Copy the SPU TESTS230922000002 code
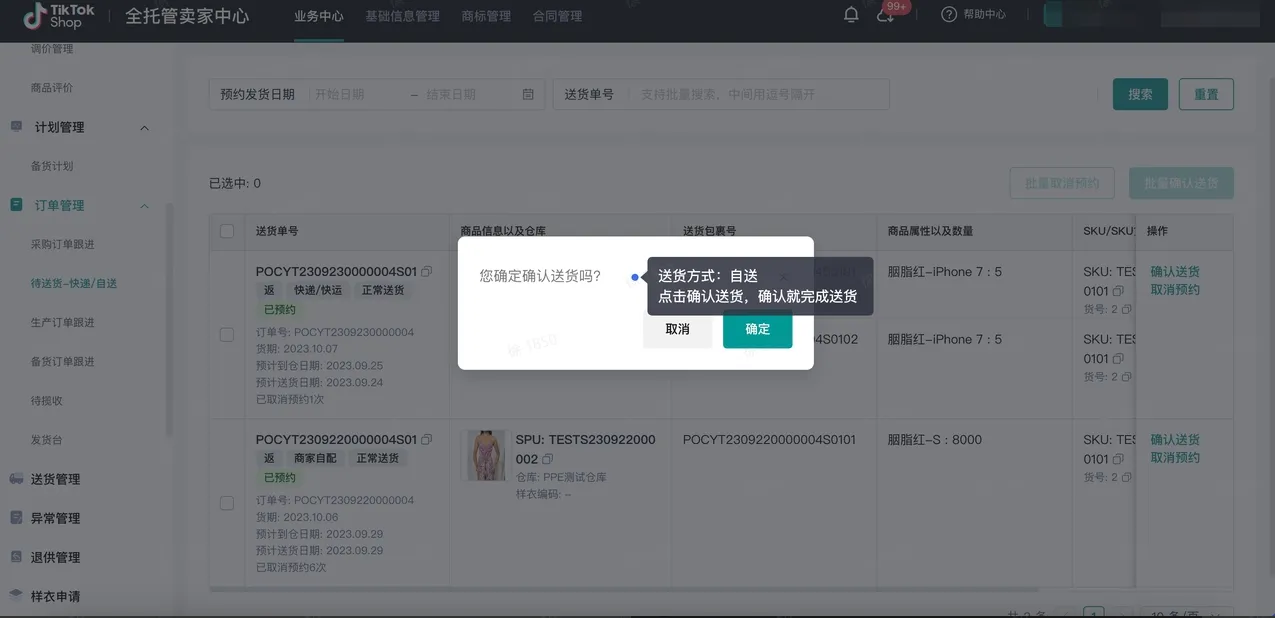The image size is (1275, 618). (547, 459)
